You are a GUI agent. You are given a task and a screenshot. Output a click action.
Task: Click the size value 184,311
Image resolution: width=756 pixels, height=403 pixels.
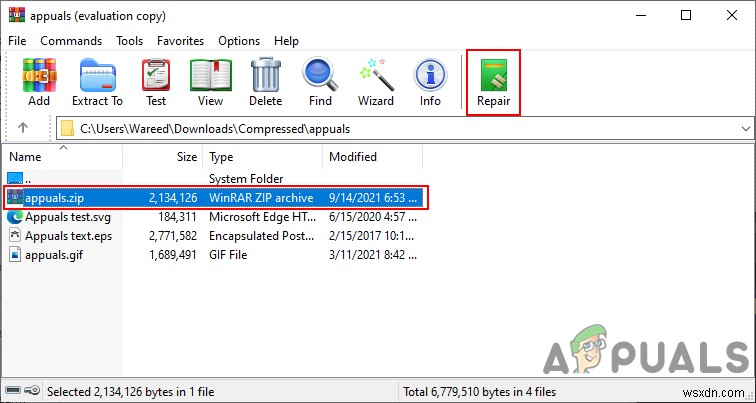[x=177, y=217]
